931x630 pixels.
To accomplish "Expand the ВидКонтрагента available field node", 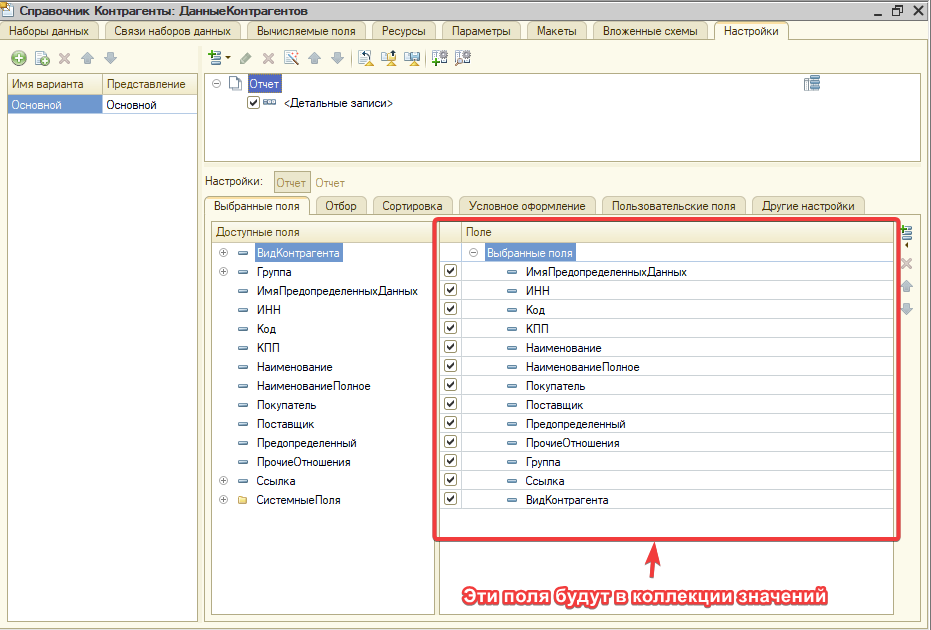I will 223,253.
